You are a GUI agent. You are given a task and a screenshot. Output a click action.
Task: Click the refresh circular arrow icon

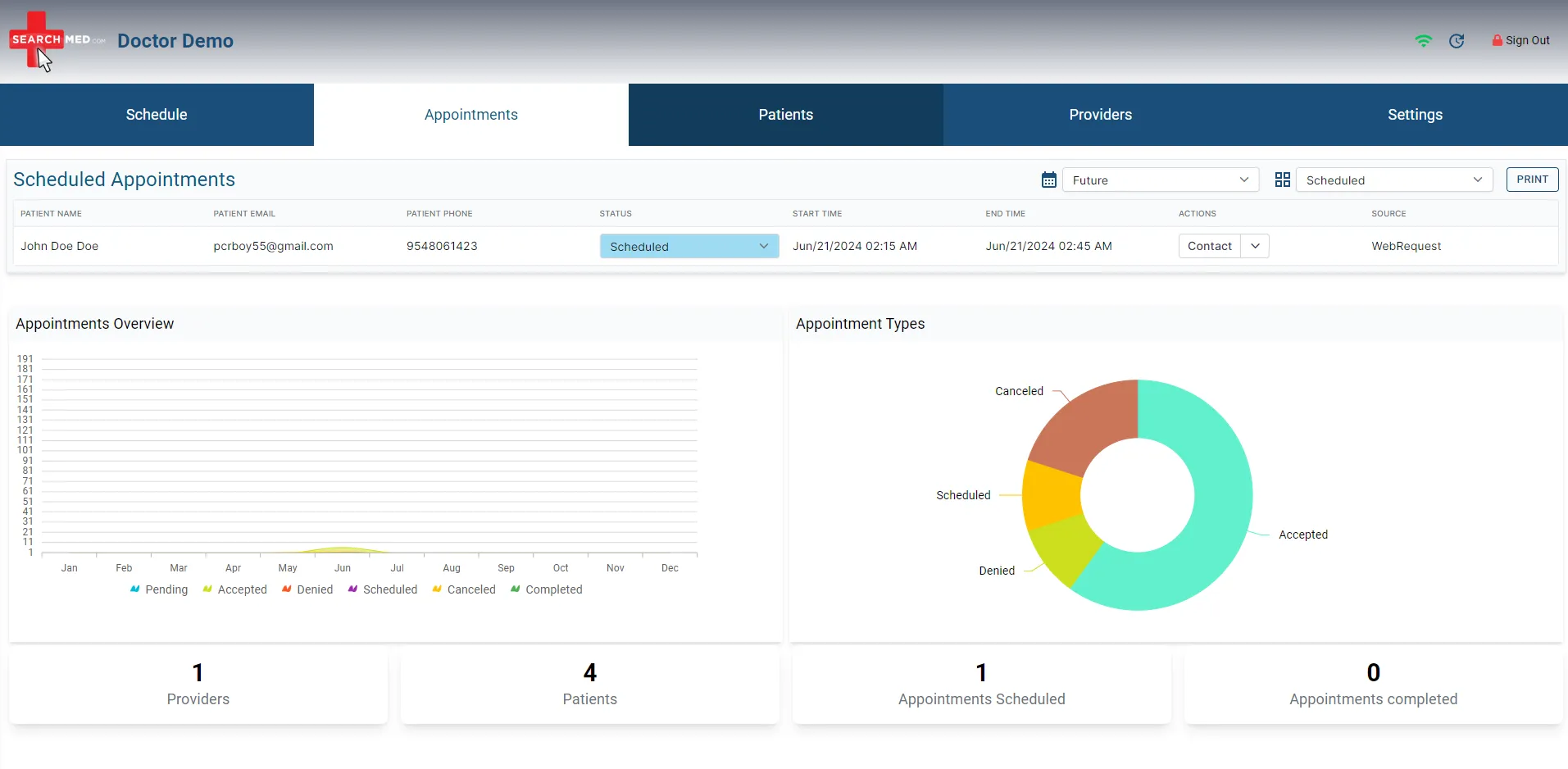pos(1457,41)
